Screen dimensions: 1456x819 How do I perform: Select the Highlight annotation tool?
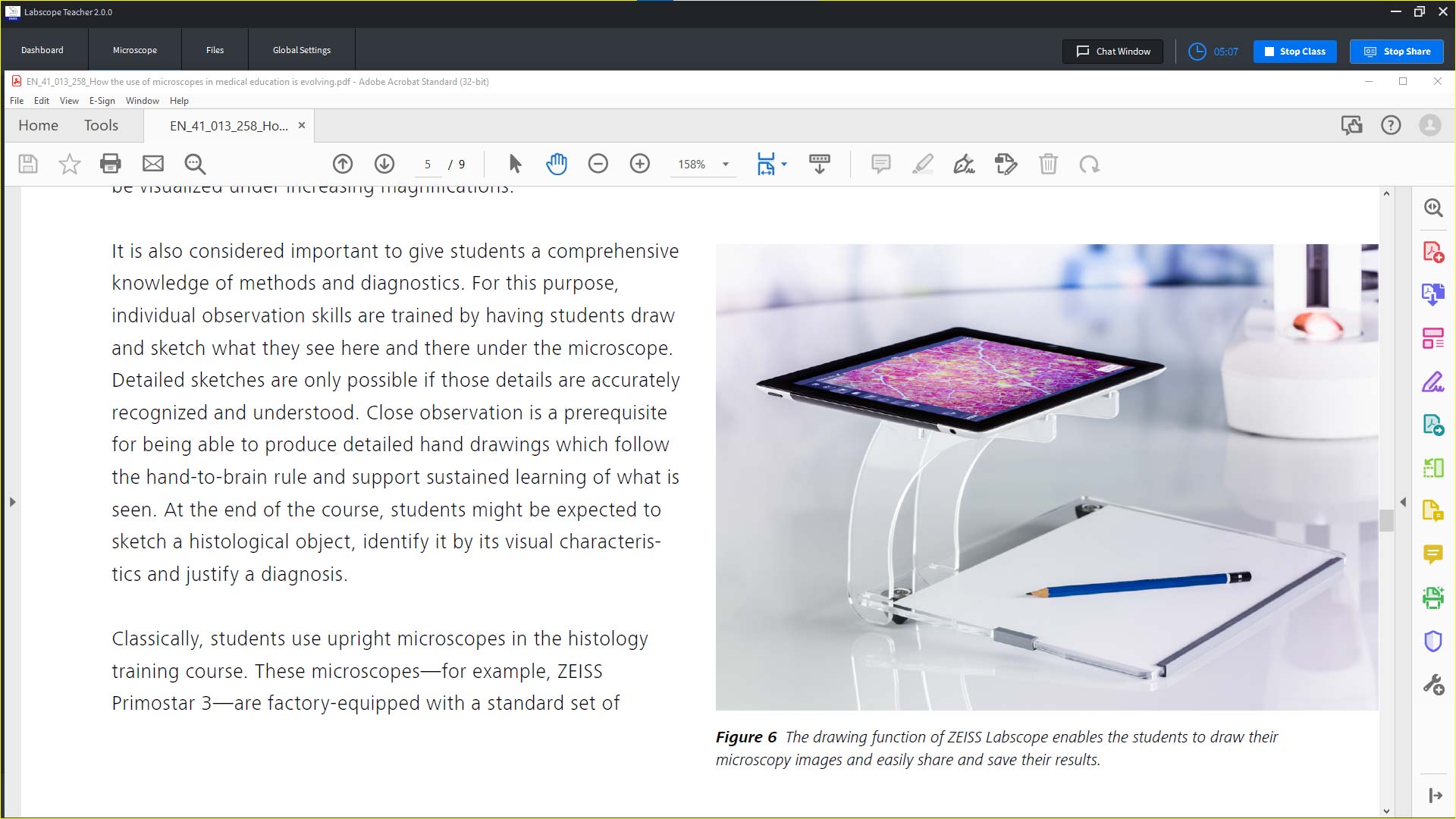[921, 163]
